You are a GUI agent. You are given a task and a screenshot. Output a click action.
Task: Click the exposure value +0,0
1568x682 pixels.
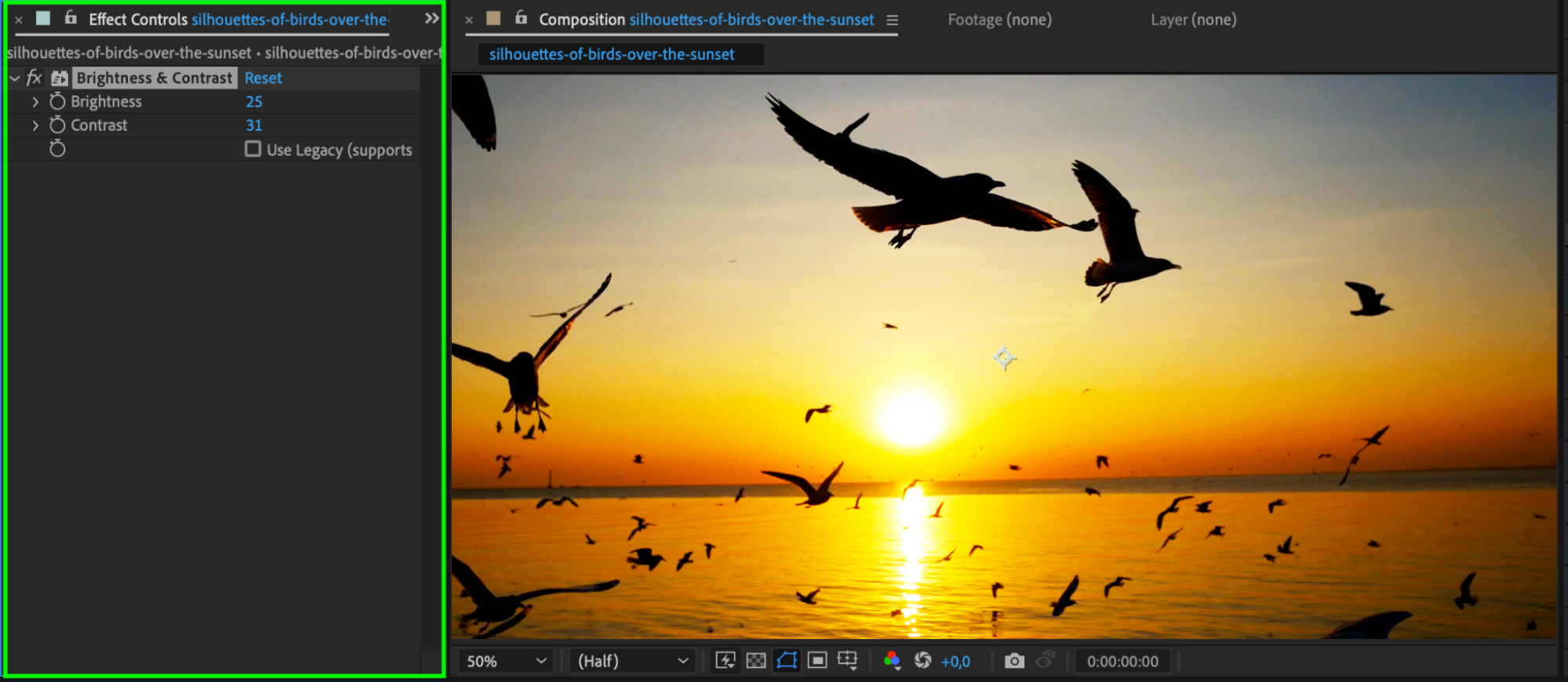[x=955, y=662]
